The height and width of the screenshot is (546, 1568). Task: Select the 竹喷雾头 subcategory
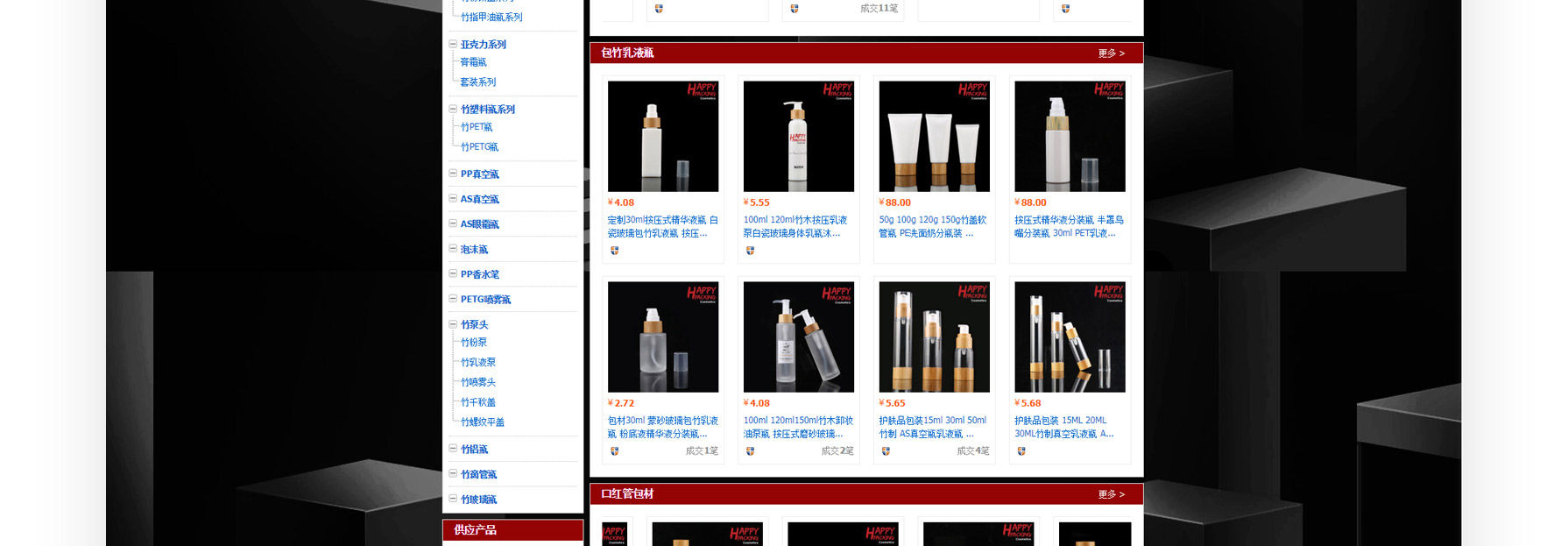478,382
